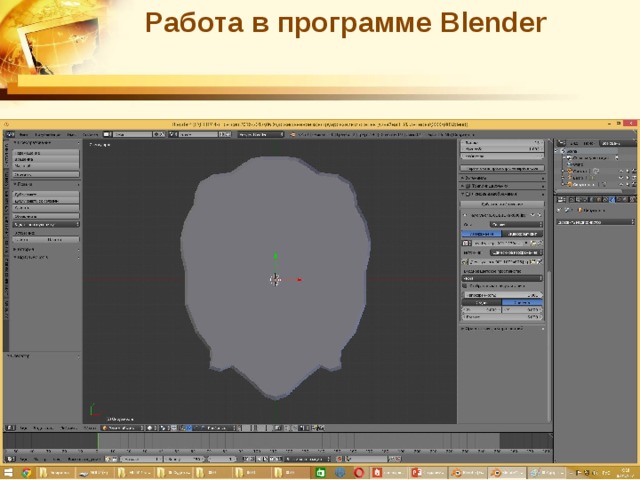Select the Front draw-depth toggle
640x480 pixels.
522,302
